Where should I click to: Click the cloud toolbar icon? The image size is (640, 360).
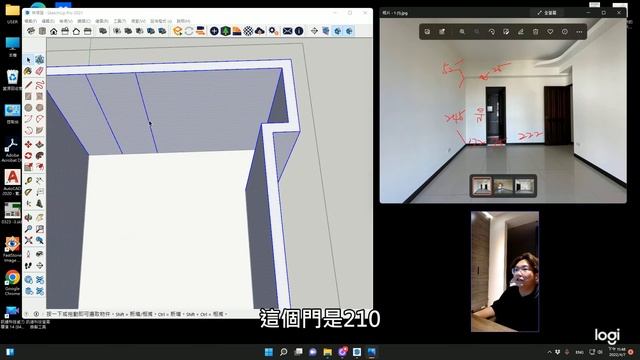(x=260, y=31)
